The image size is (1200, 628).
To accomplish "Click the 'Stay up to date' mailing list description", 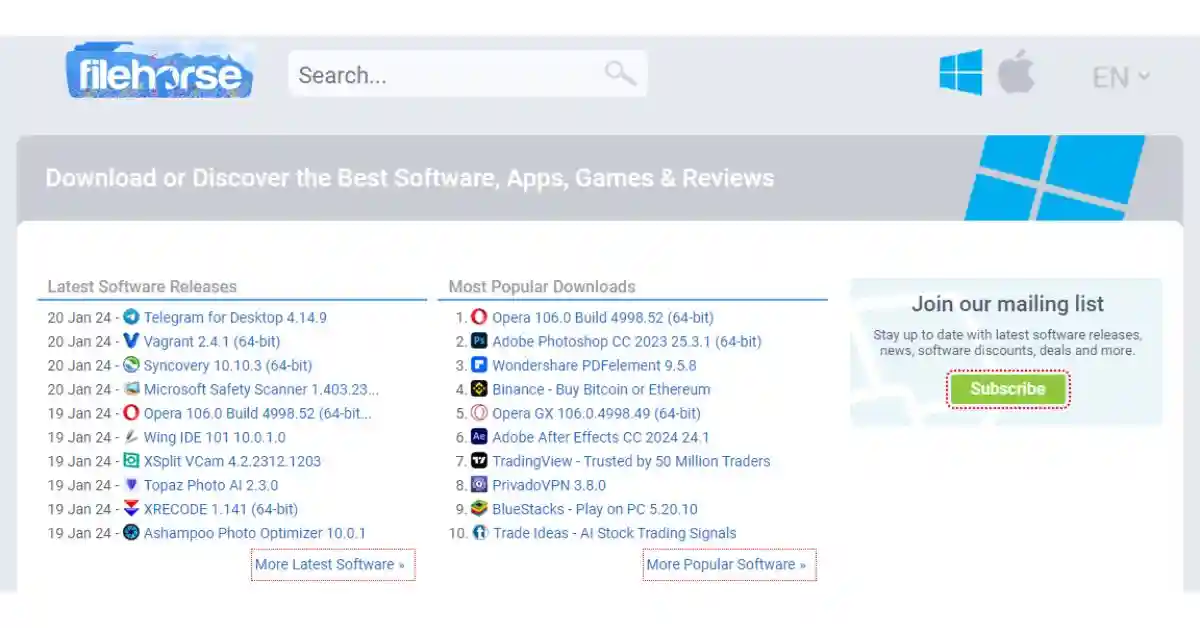I will [1008, 343].
